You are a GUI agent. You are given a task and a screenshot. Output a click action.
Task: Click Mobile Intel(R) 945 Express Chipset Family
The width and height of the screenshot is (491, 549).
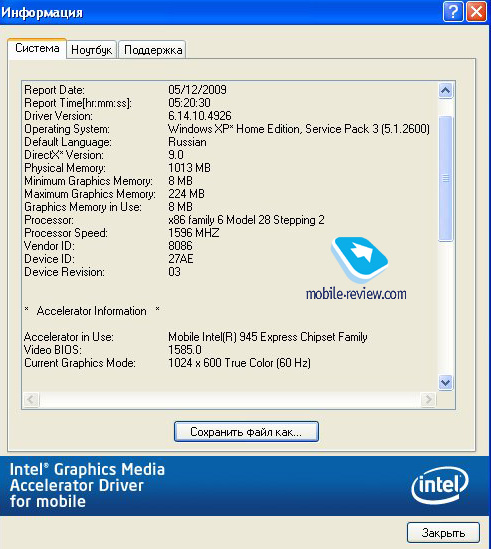click(x=268, y=337)
